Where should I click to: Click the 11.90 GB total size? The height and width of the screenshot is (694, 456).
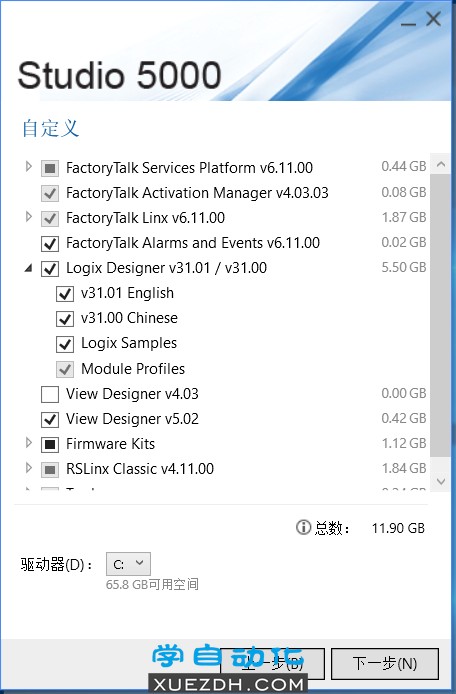(x=398, y=528)
